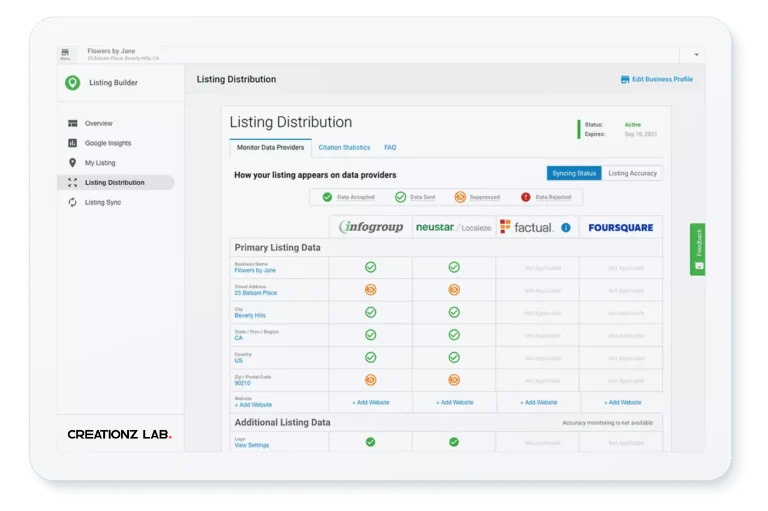Click the My Listing pin icon
This screenshot has height=511, width=768.
(72, 163)
